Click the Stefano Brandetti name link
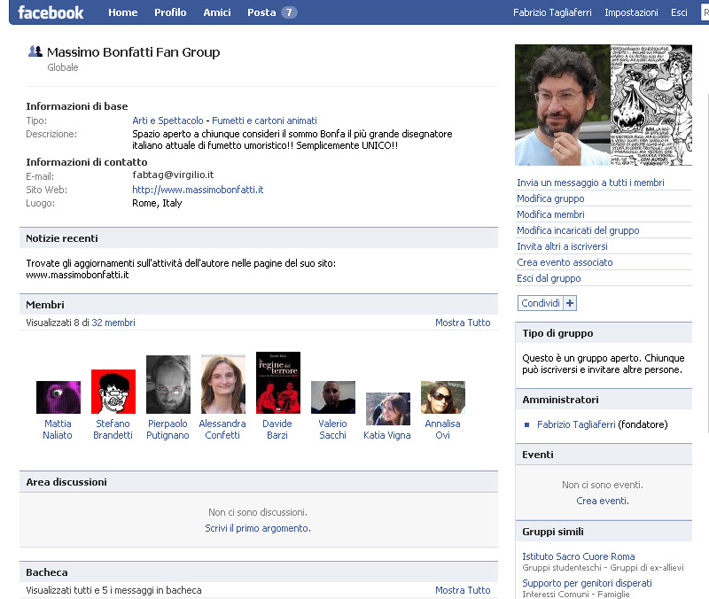This screenshot has height=599, width=709. pos(113,429)
